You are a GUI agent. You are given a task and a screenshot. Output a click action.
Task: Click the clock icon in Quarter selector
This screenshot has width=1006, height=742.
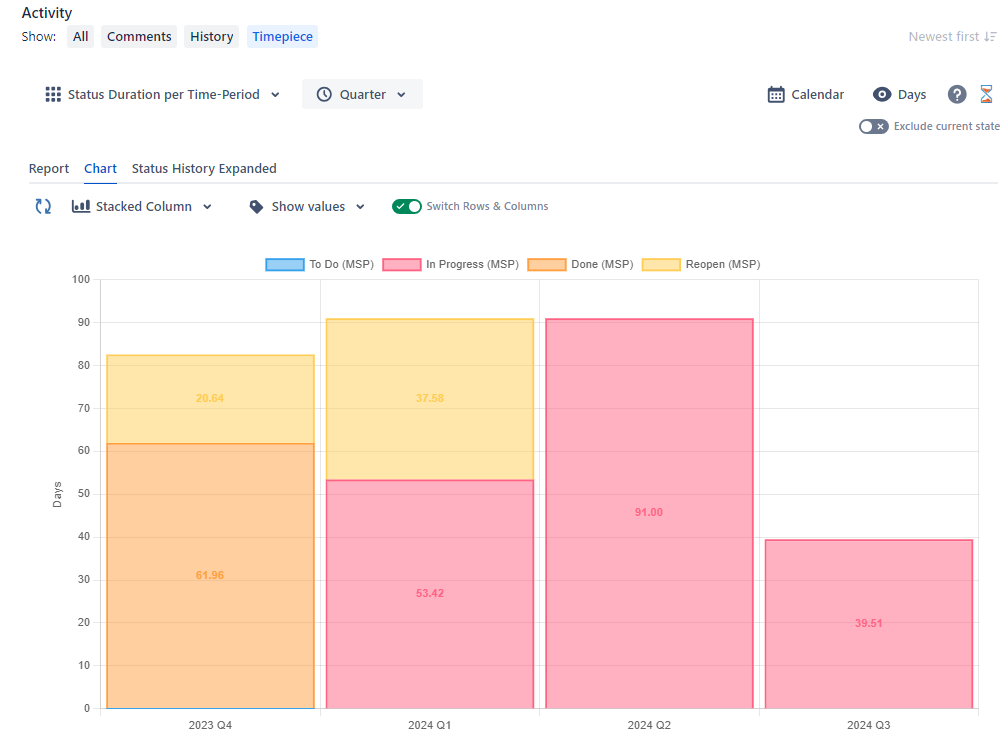[x=323, y=94]
